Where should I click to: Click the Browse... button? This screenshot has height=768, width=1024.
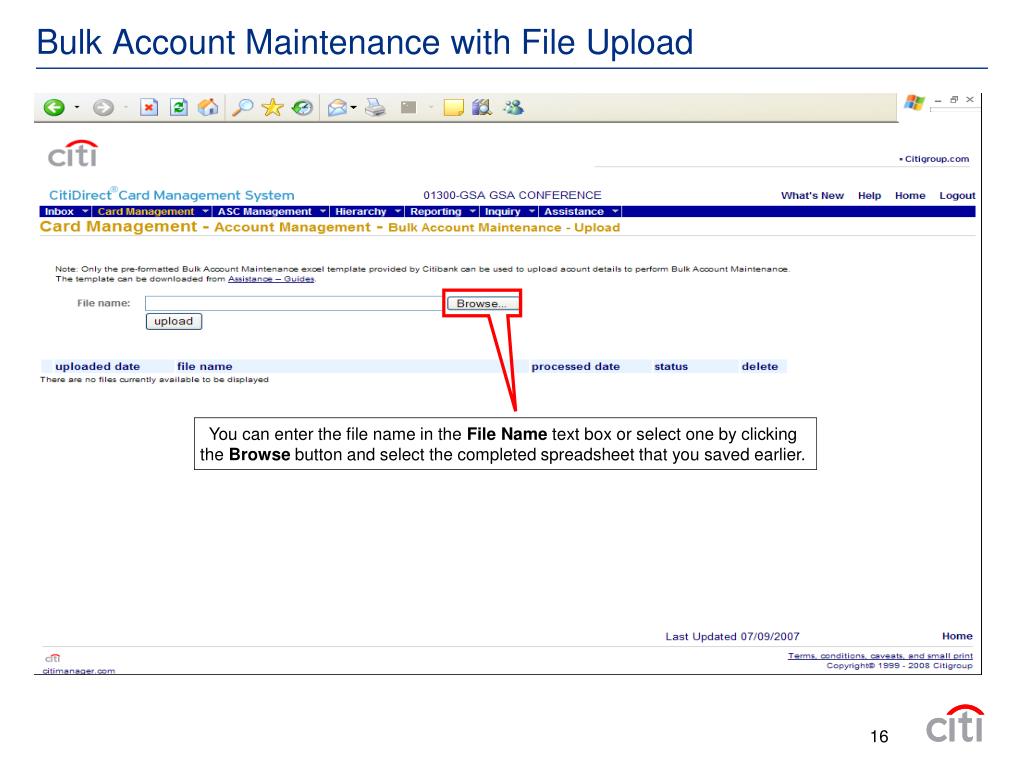[482, 304]
